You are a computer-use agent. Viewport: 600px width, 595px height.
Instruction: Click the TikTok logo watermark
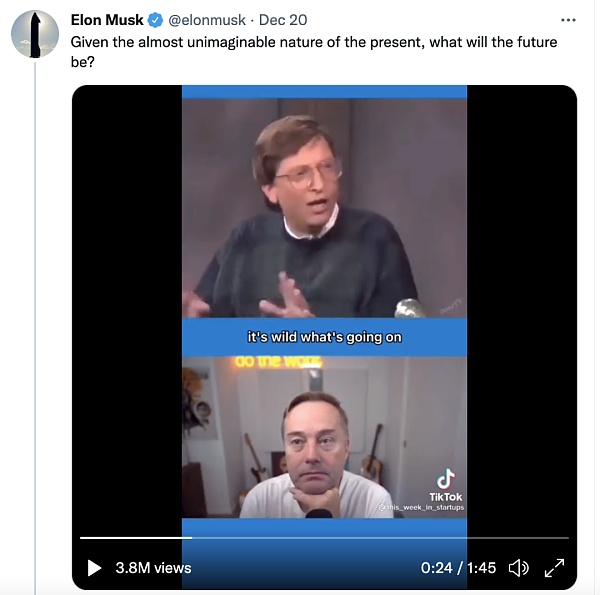click(x=446, y=485)
